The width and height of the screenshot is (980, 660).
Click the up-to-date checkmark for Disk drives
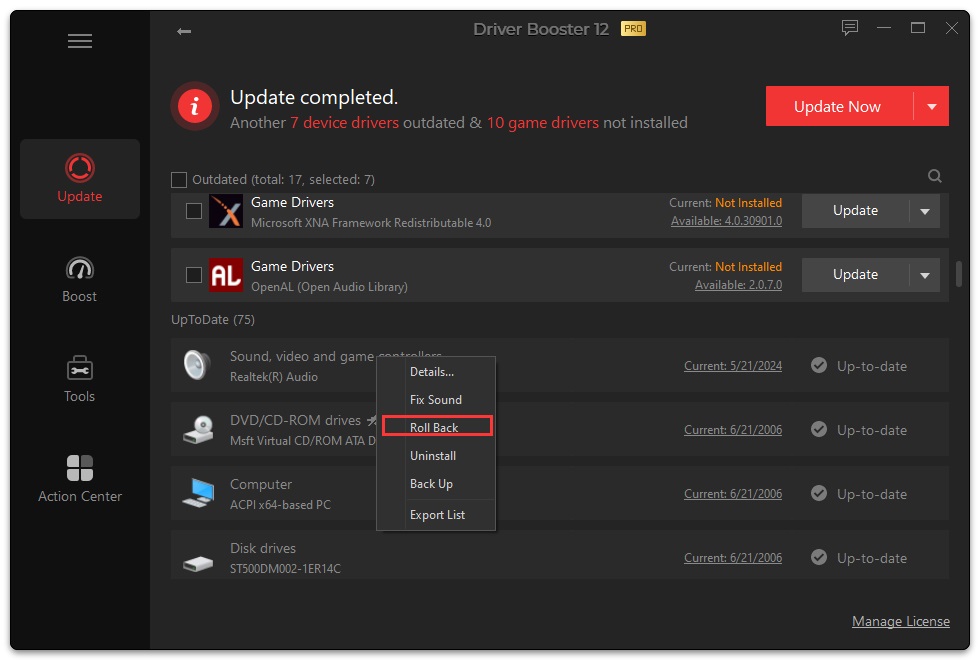[819, 557]
